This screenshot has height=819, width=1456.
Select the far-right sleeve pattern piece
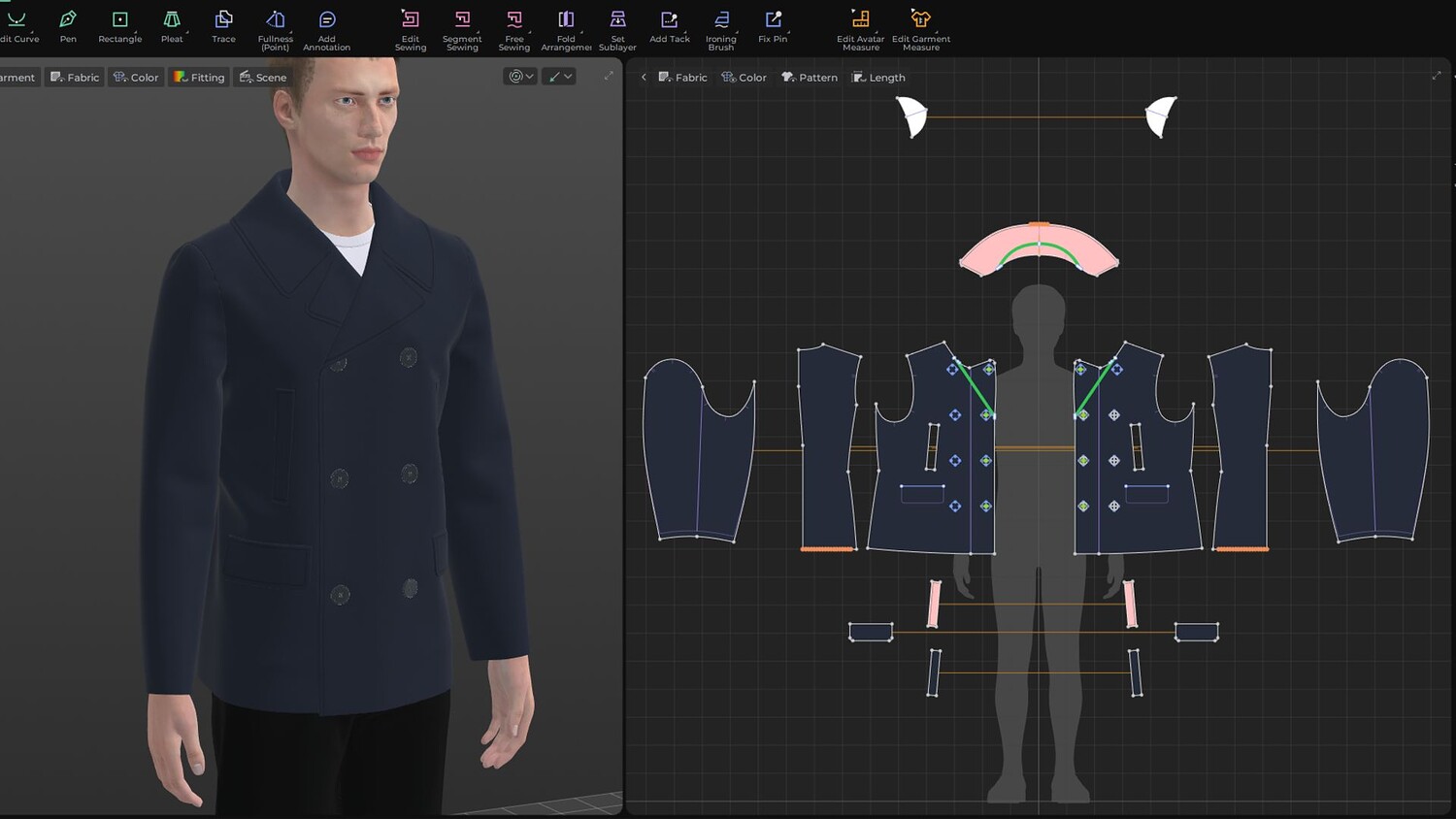(1373, 449)
